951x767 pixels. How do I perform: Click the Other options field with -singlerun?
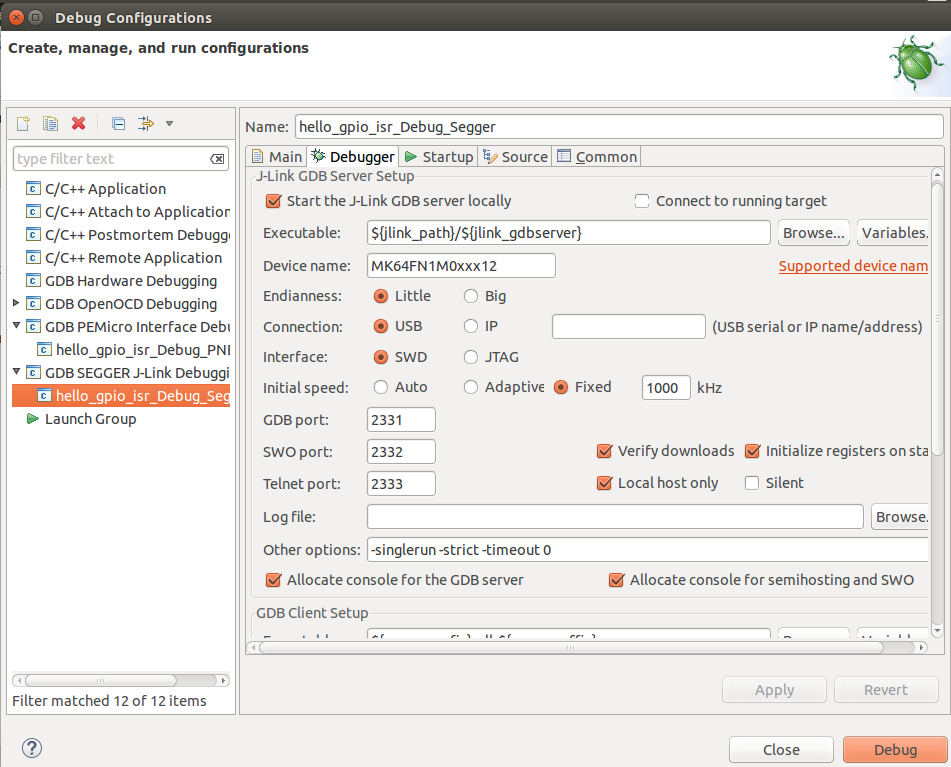[x=647, y=549]
